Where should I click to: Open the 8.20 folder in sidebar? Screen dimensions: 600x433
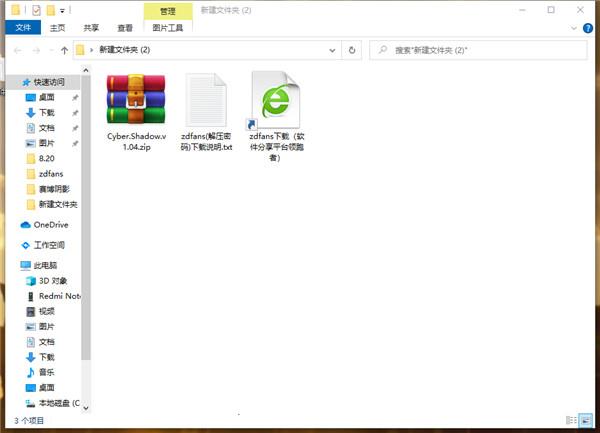tap(46, 158)
